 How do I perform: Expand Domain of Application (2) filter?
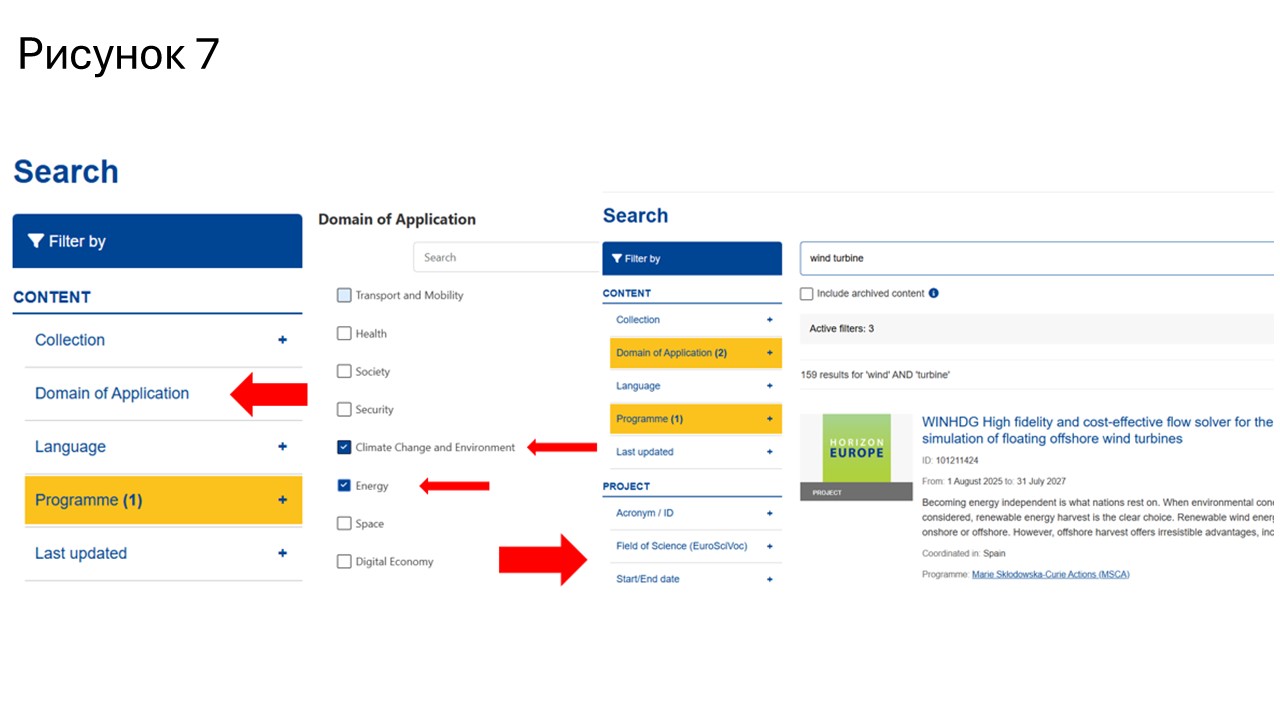pos(695,353)
